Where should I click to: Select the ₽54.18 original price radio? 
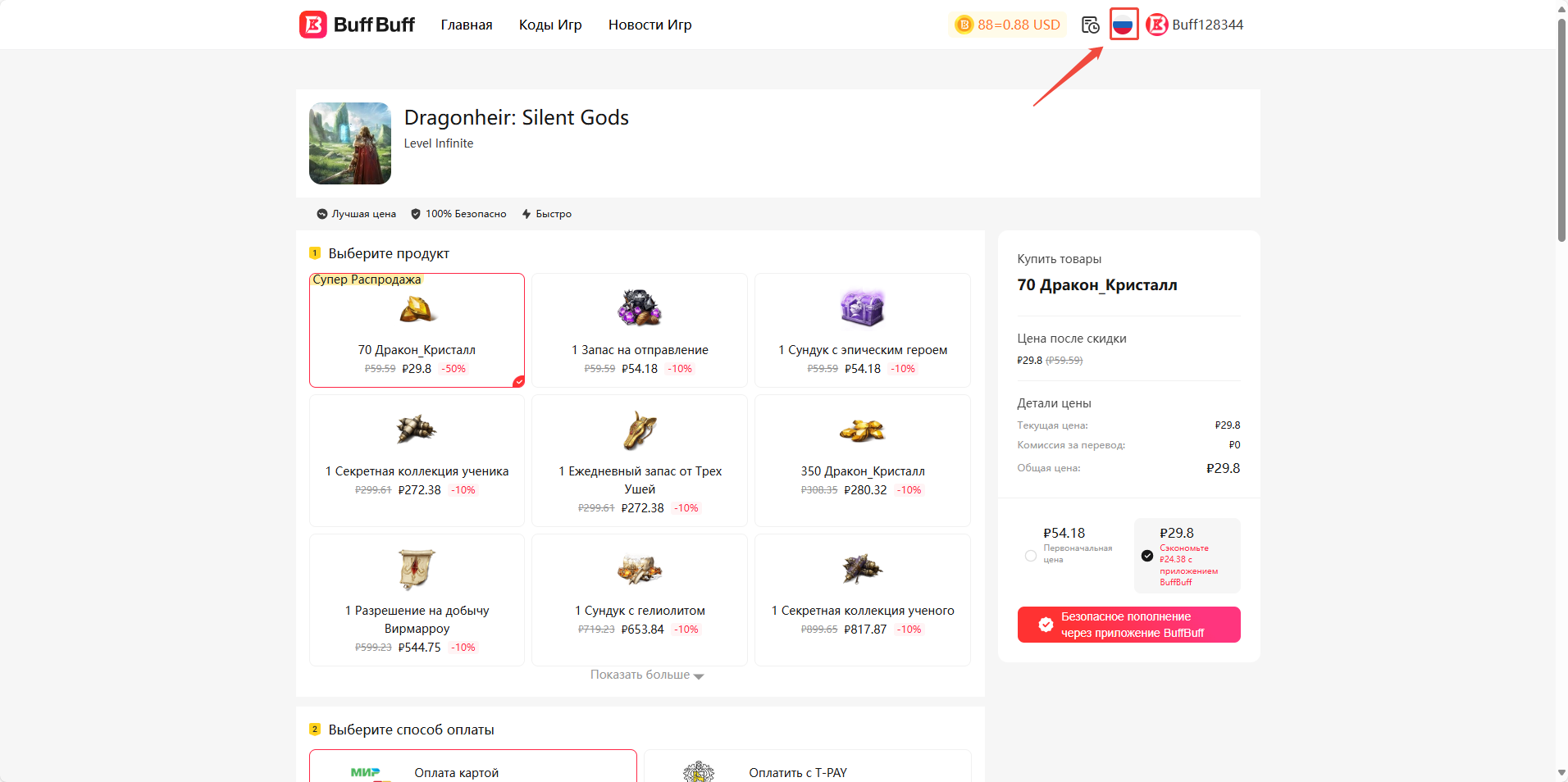(1031, 556)
